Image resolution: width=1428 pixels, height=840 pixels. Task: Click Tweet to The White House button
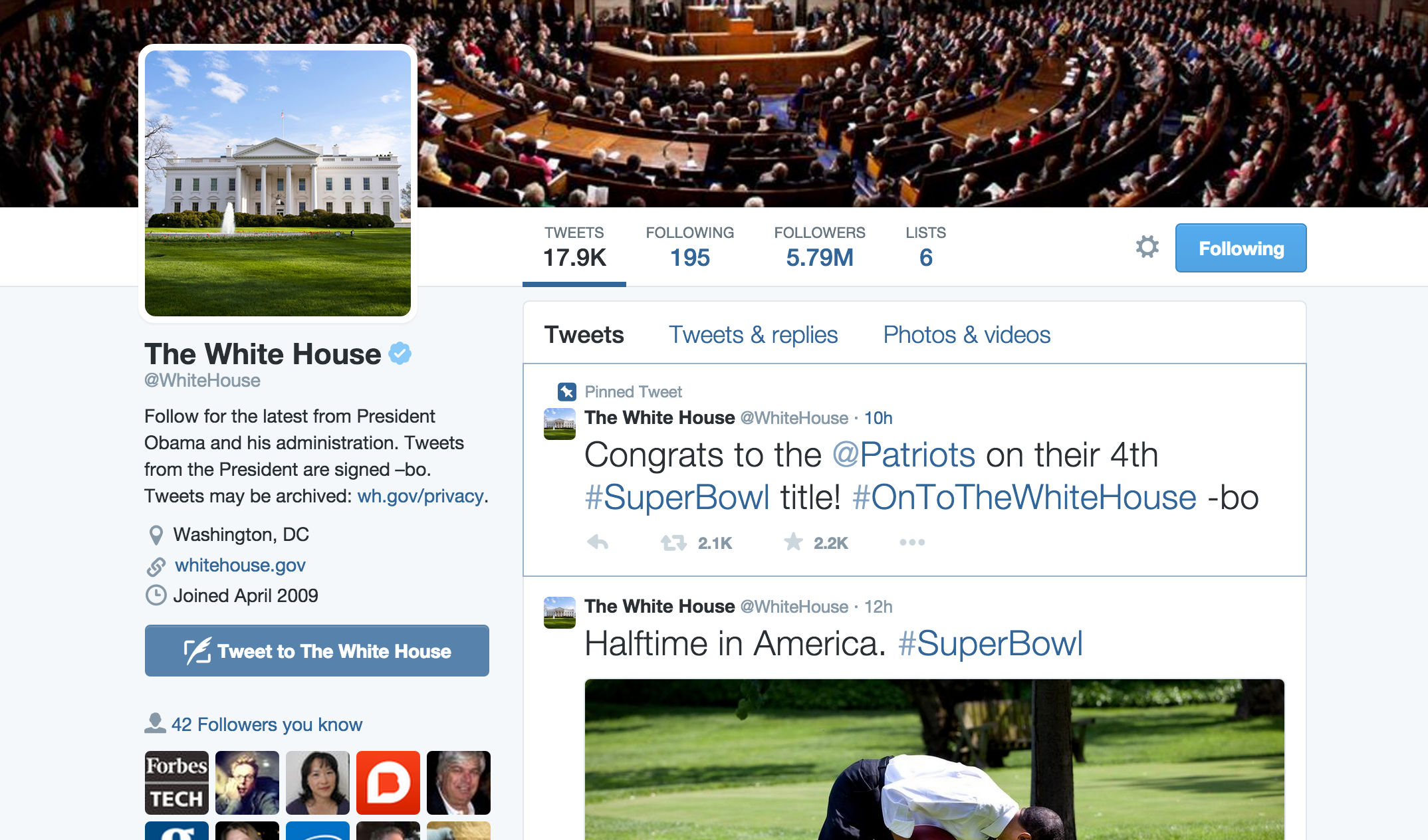point(317,651)
